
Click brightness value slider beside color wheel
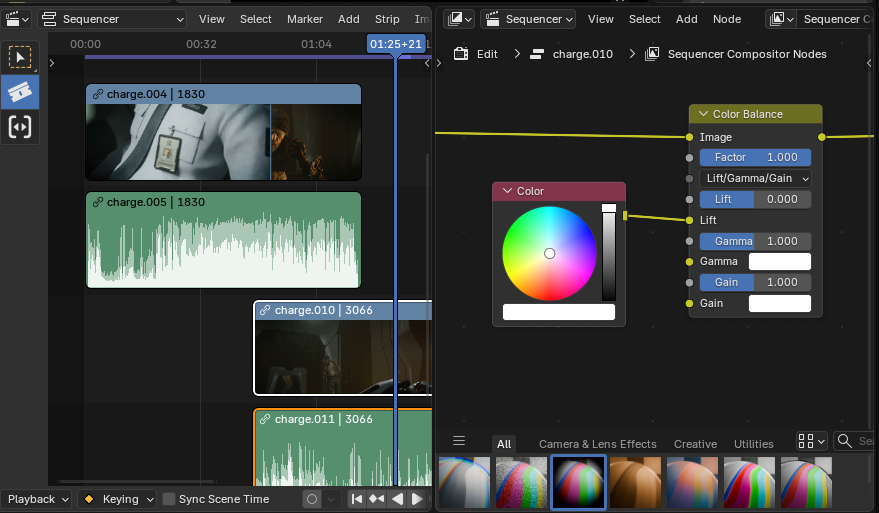609,252
